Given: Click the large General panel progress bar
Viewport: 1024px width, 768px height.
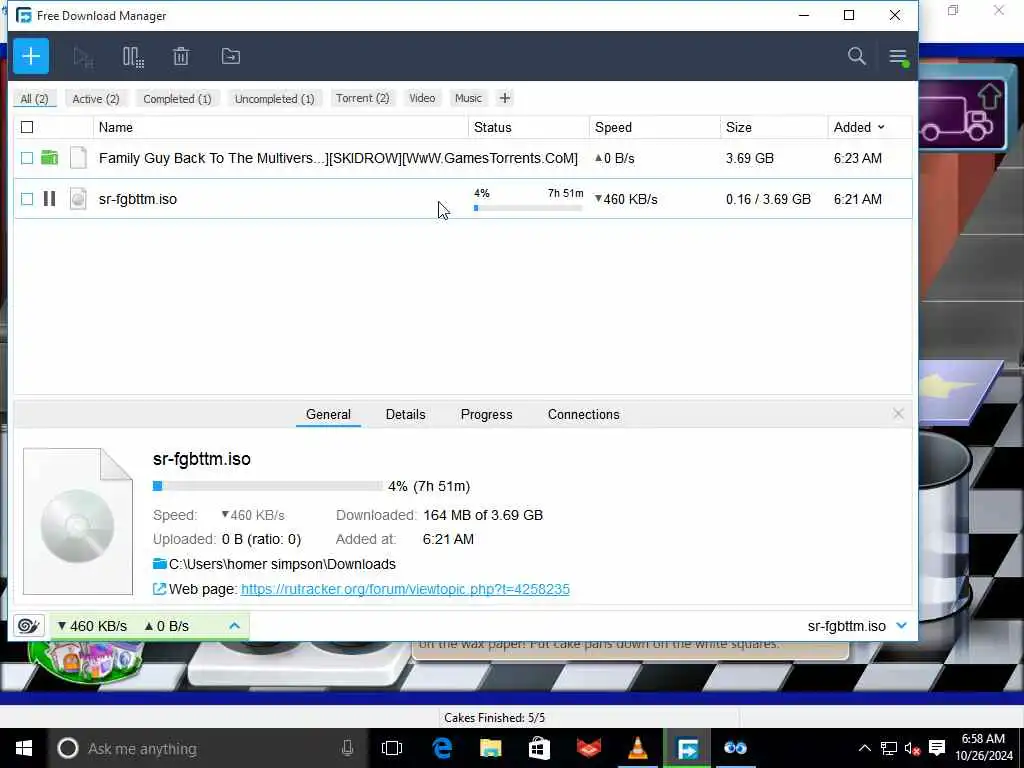Looking at the screenshot, I should coord(267,486).
